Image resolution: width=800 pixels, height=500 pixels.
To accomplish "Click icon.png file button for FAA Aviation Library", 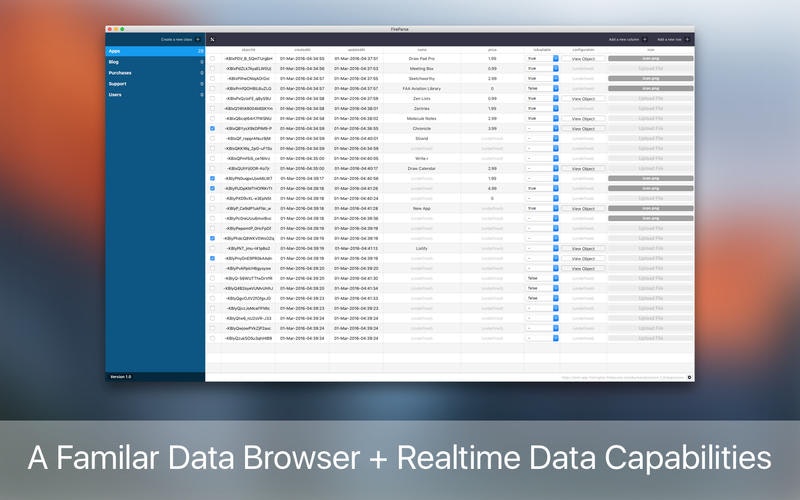I will (x=651, y=88).
